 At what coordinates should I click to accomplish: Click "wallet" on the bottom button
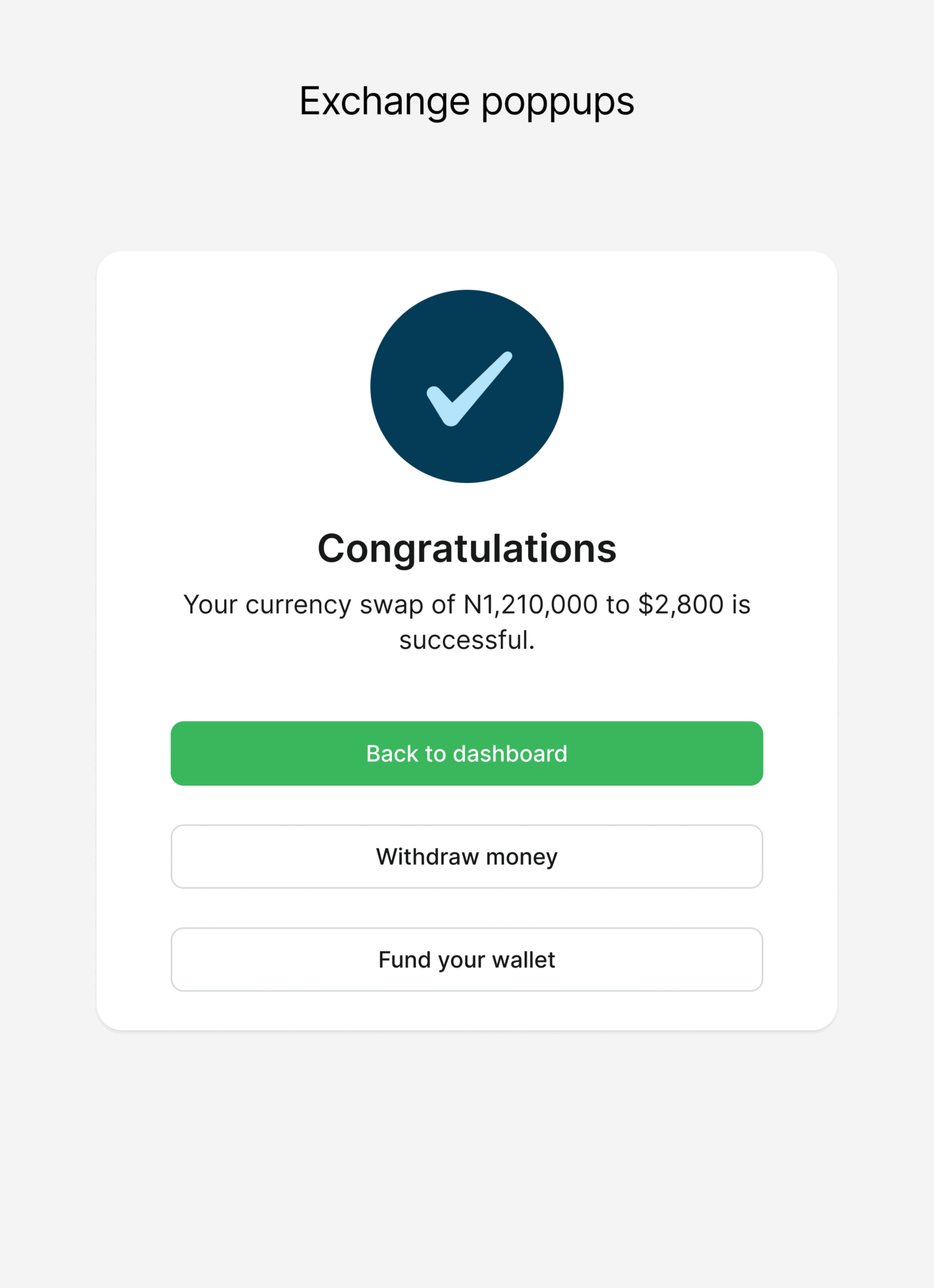523,959
